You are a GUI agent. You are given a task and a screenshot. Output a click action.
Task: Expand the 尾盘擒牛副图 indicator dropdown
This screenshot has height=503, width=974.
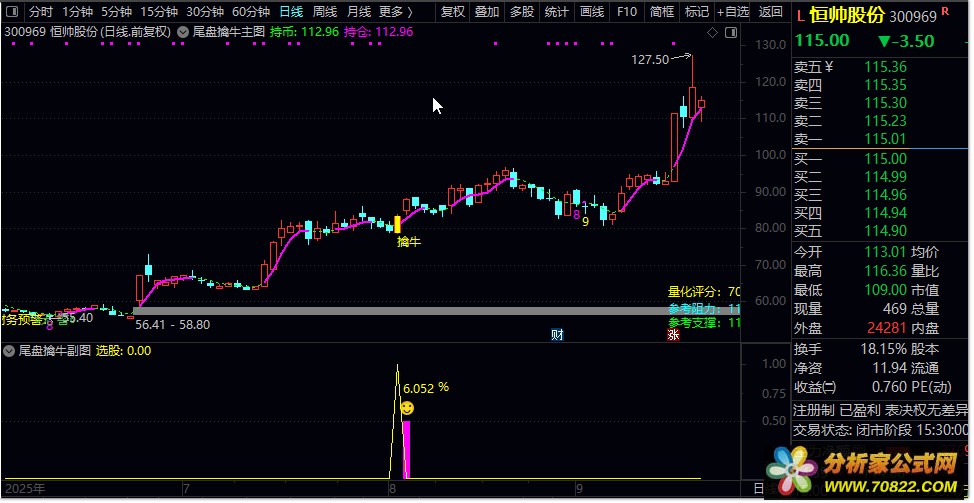[9, 351]
